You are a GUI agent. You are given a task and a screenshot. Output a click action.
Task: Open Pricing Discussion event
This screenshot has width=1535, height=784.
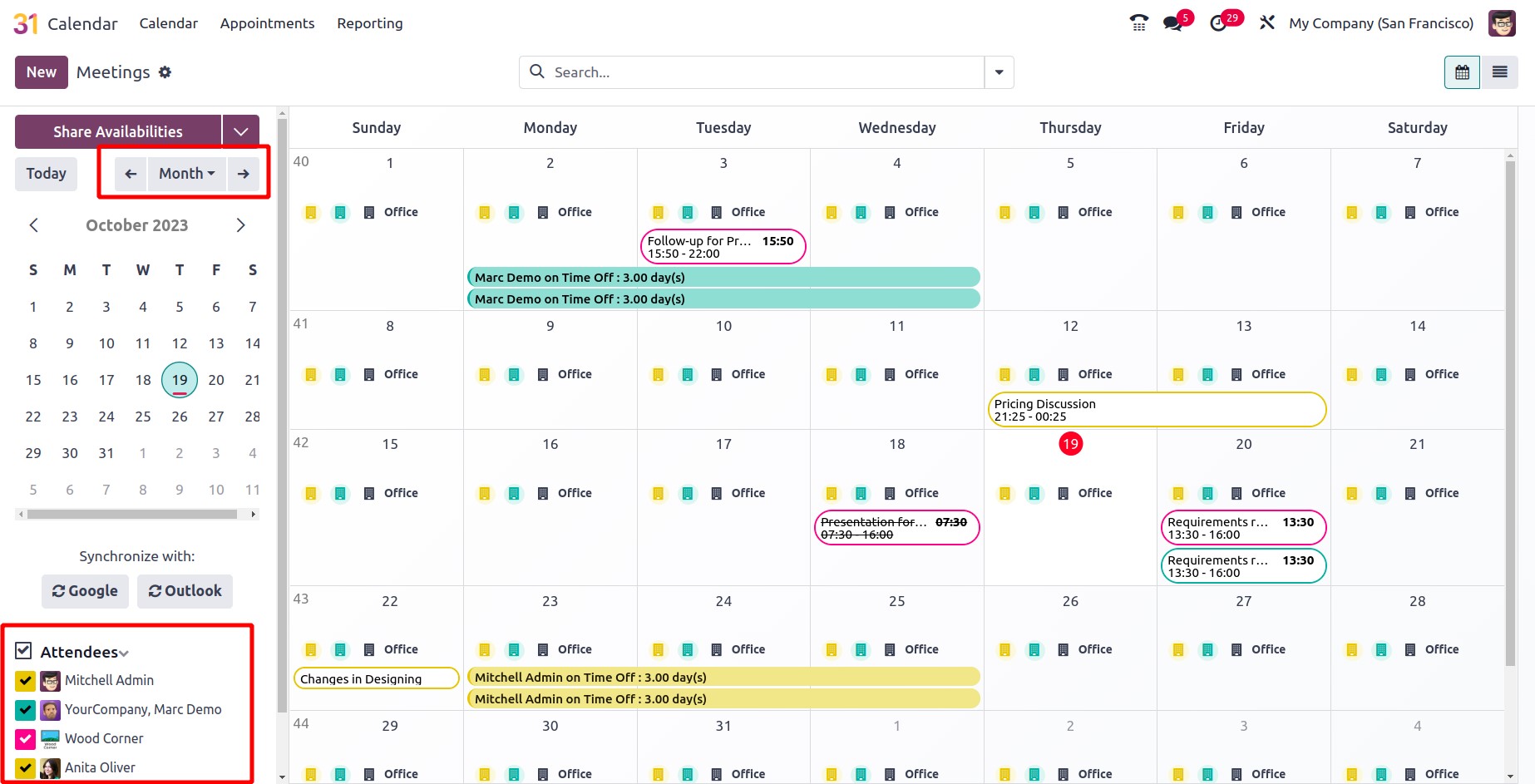pos(1157,410)
